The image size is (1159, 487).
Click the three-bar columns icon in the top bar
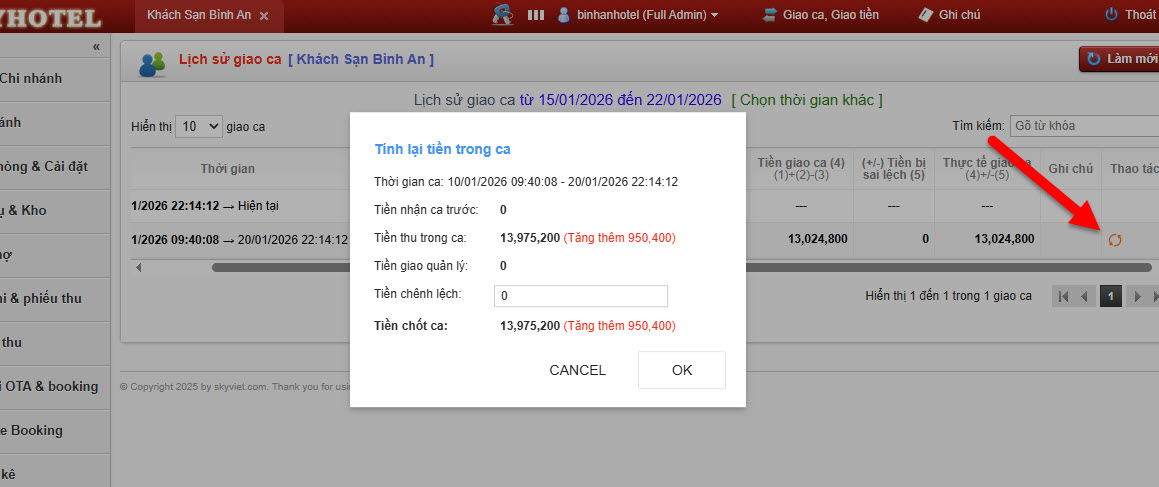click(536, 15)
